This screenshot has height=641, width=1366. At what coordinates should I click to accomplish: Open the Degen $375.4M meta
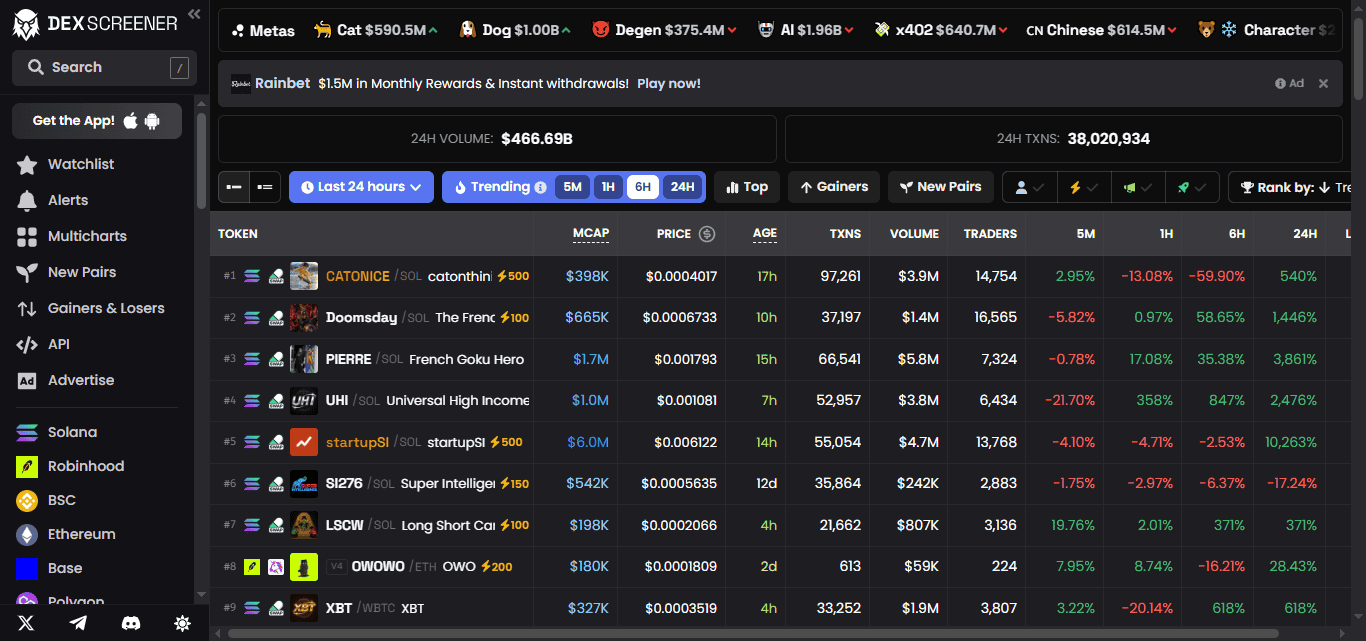pos(665,30)
